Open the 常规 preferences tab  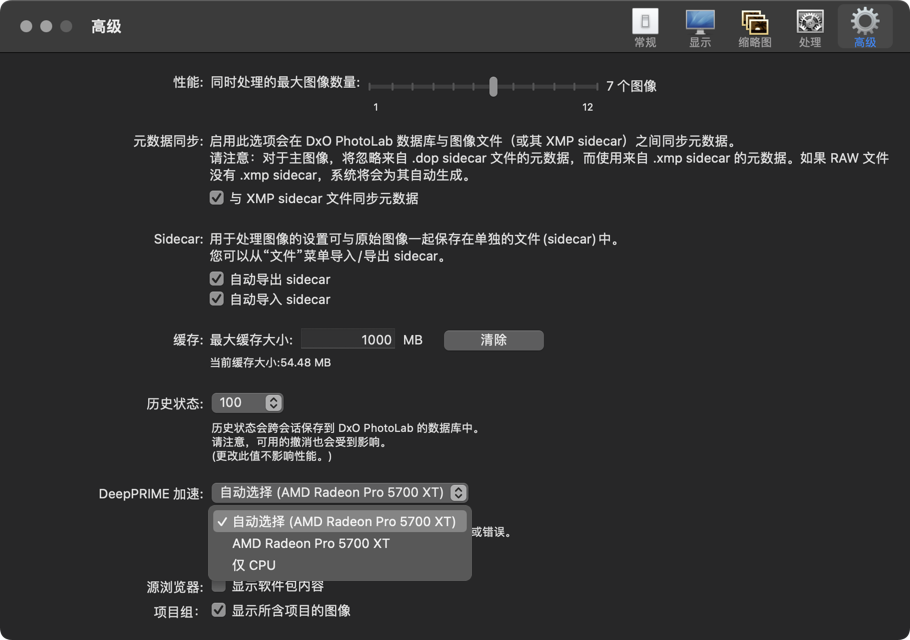645,28
